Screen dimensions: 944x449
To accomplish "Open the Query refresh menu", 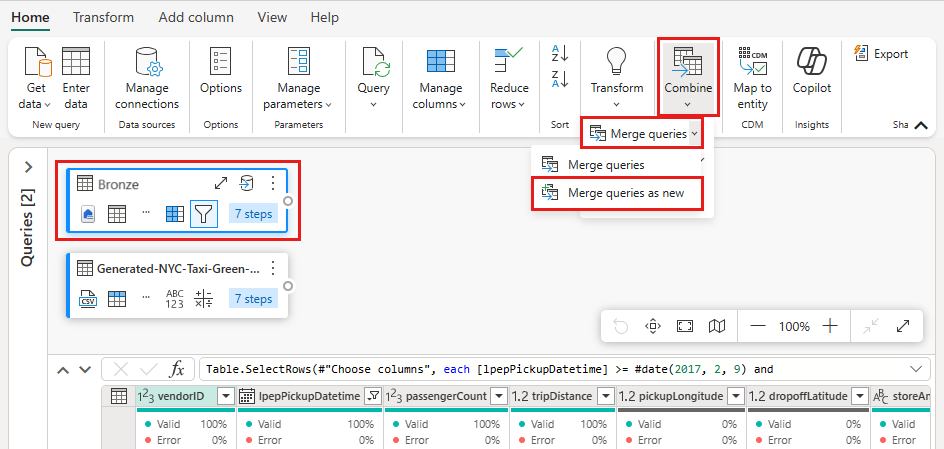I will point(373,78).
